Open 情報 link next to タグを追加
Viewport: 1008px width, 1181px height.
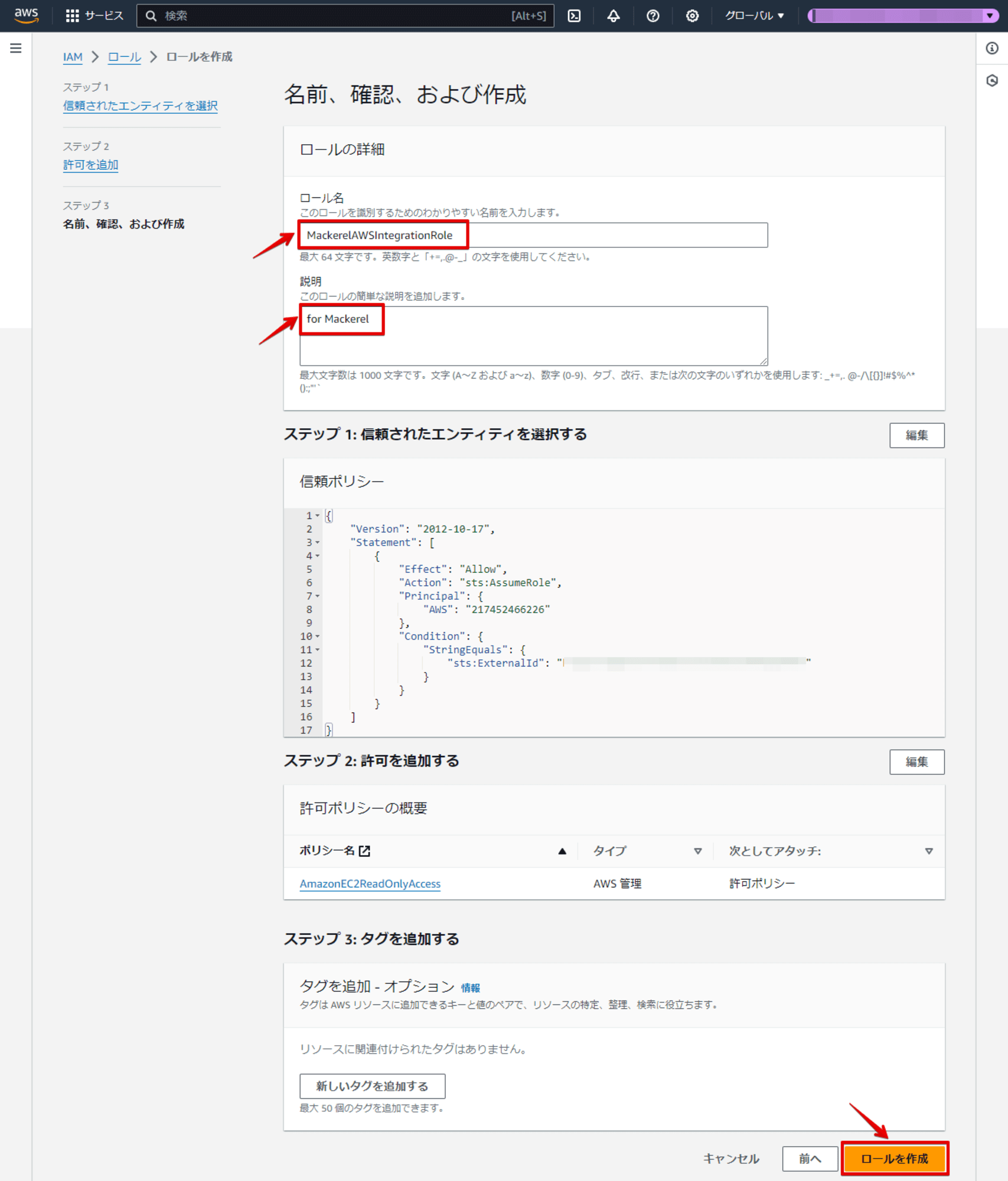(471, 987)
